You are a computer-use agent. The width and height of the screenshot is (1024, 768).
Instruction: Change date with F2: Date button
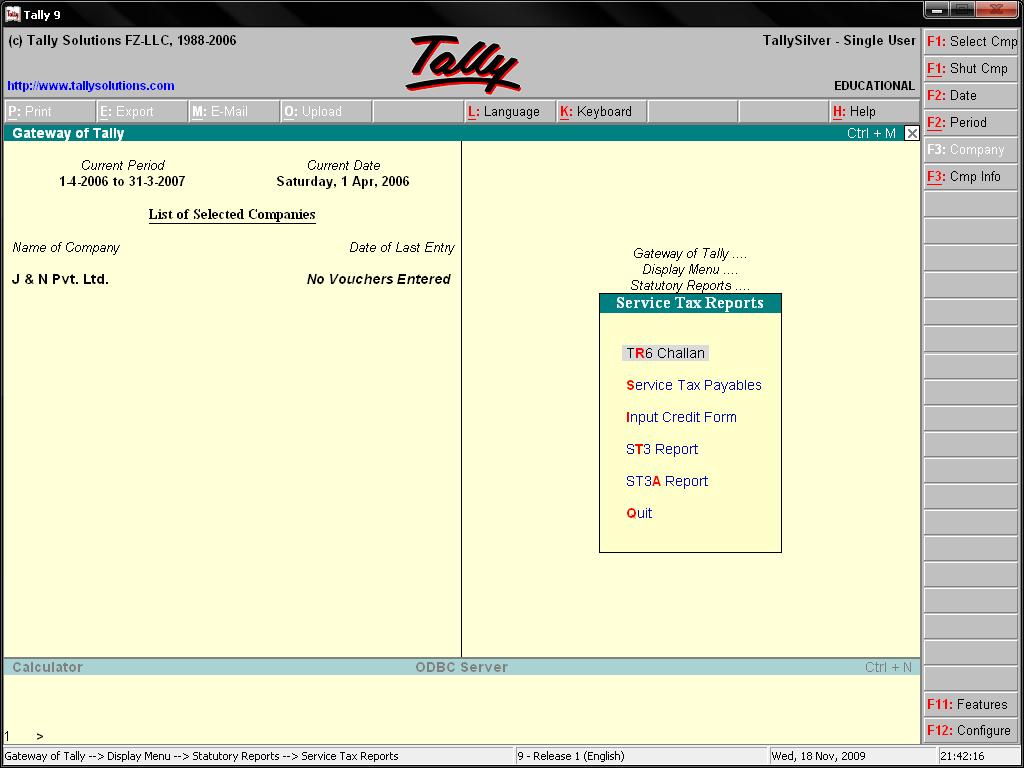coord(971,95)
